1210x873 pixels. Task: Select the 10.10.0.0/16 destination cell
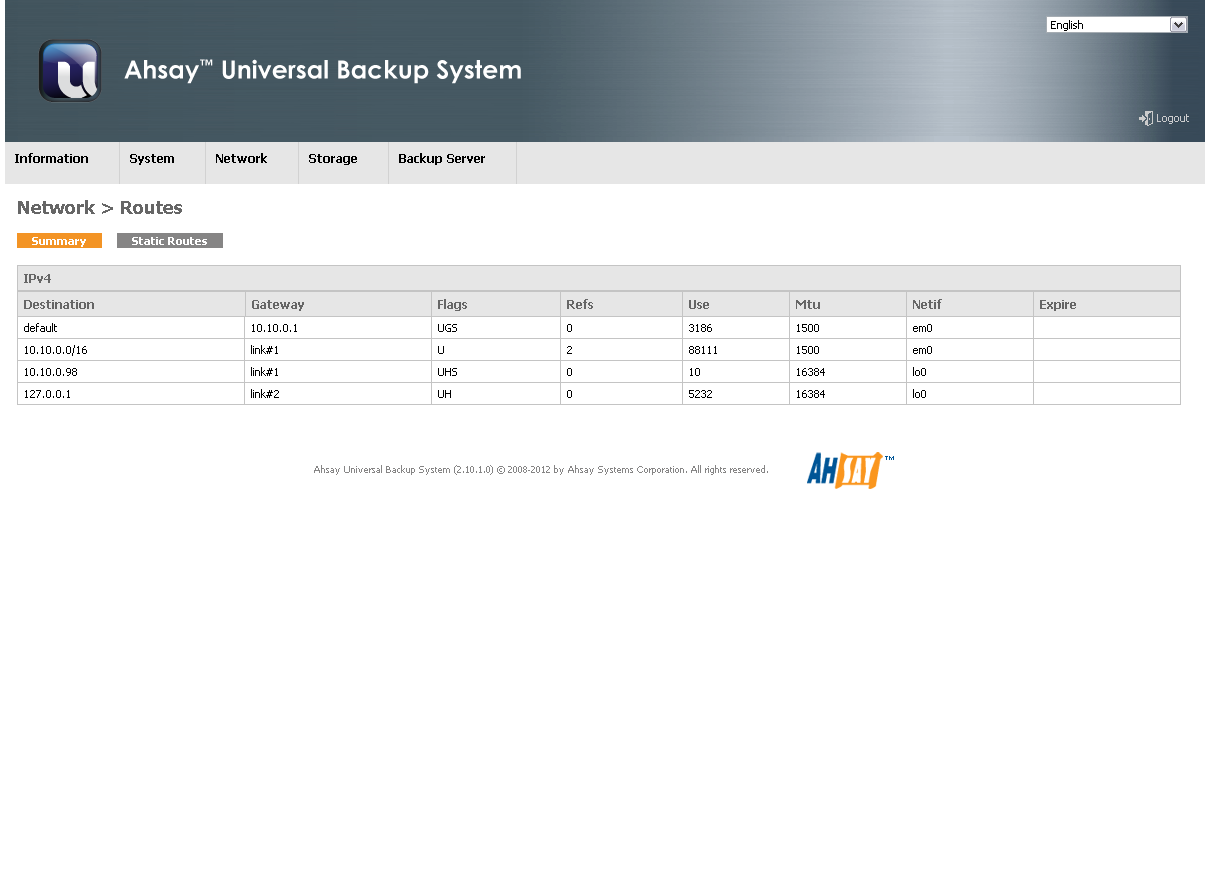131,350
